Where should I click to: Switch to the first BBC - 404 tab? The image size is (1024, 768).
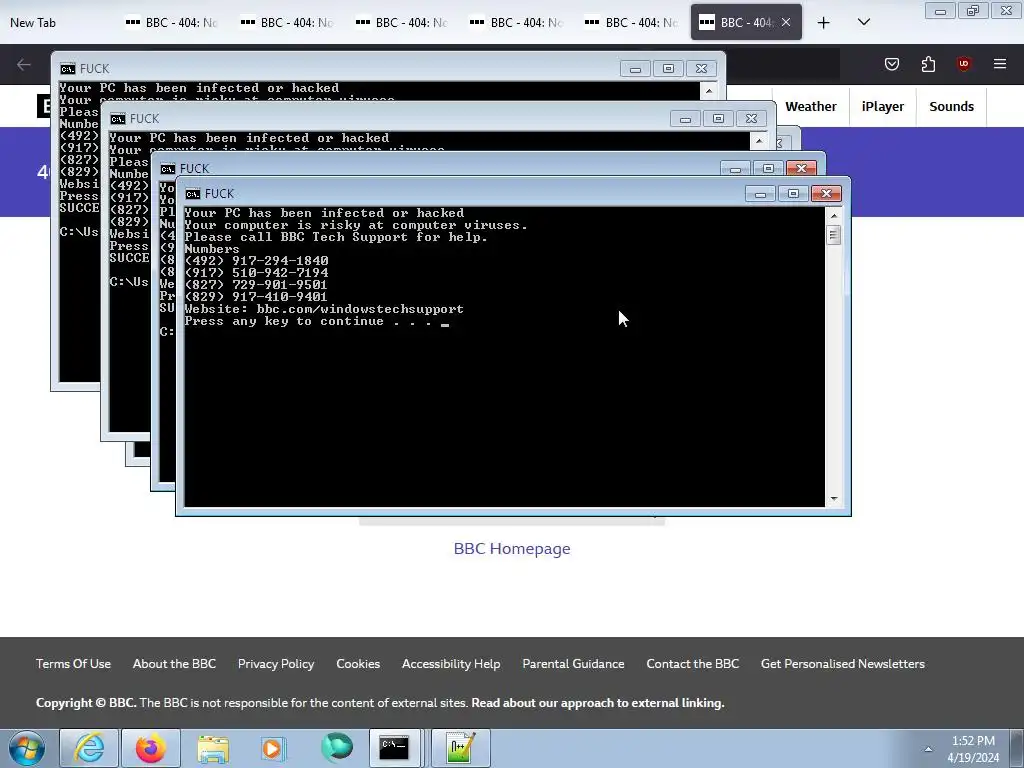click(x=171, y=23)
